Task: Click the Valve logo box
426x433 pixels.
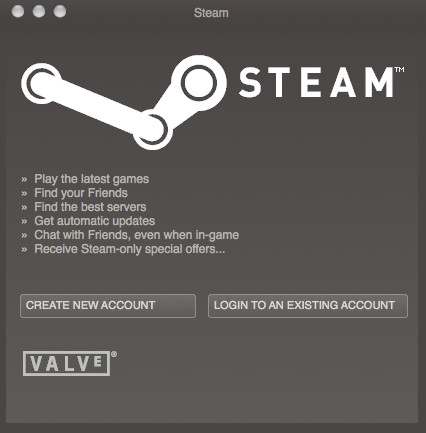Action: click(66, 363)
